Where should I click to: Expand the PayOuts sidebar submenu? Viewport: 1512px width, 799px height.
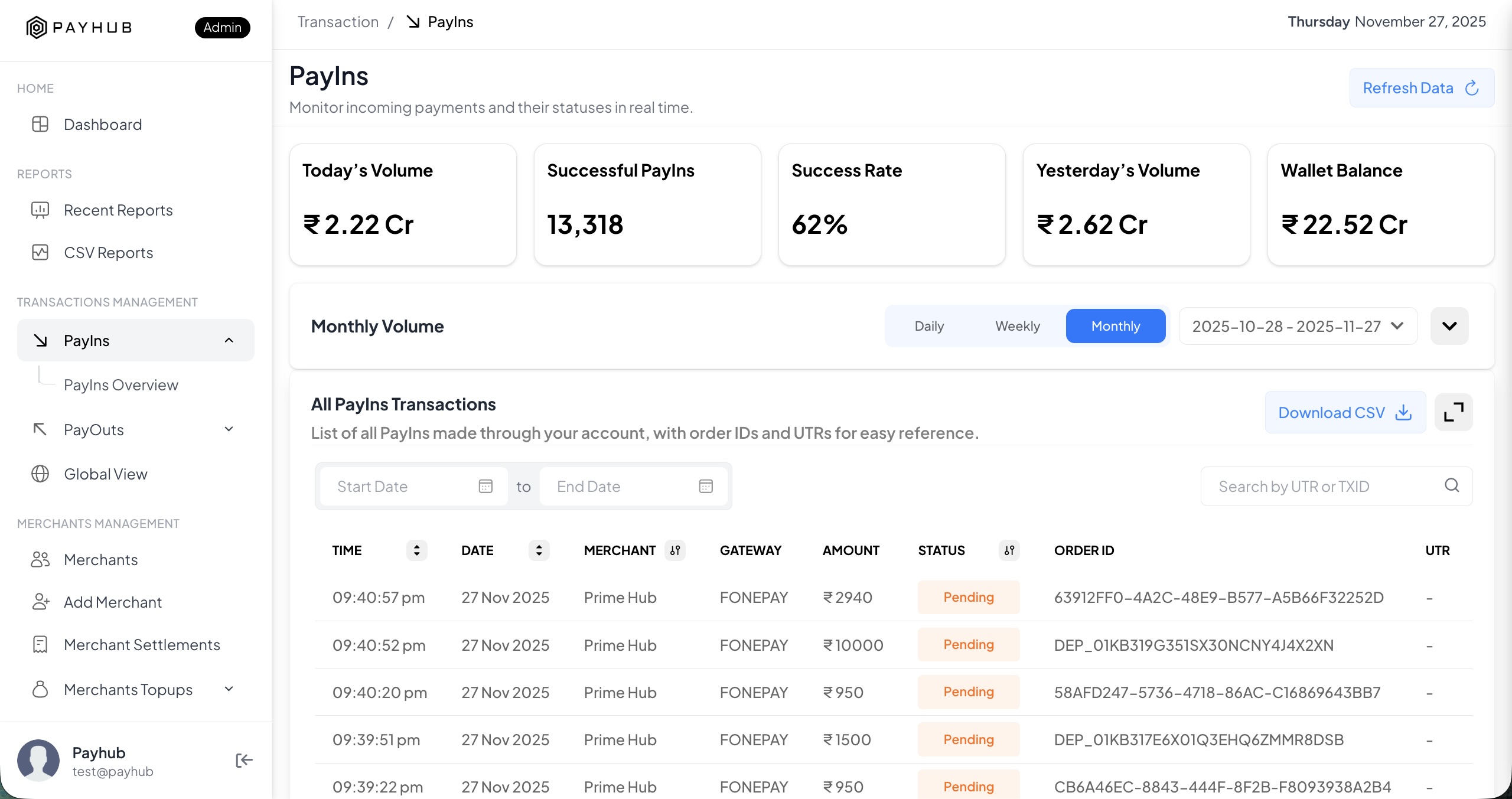[x=229, y=429]
